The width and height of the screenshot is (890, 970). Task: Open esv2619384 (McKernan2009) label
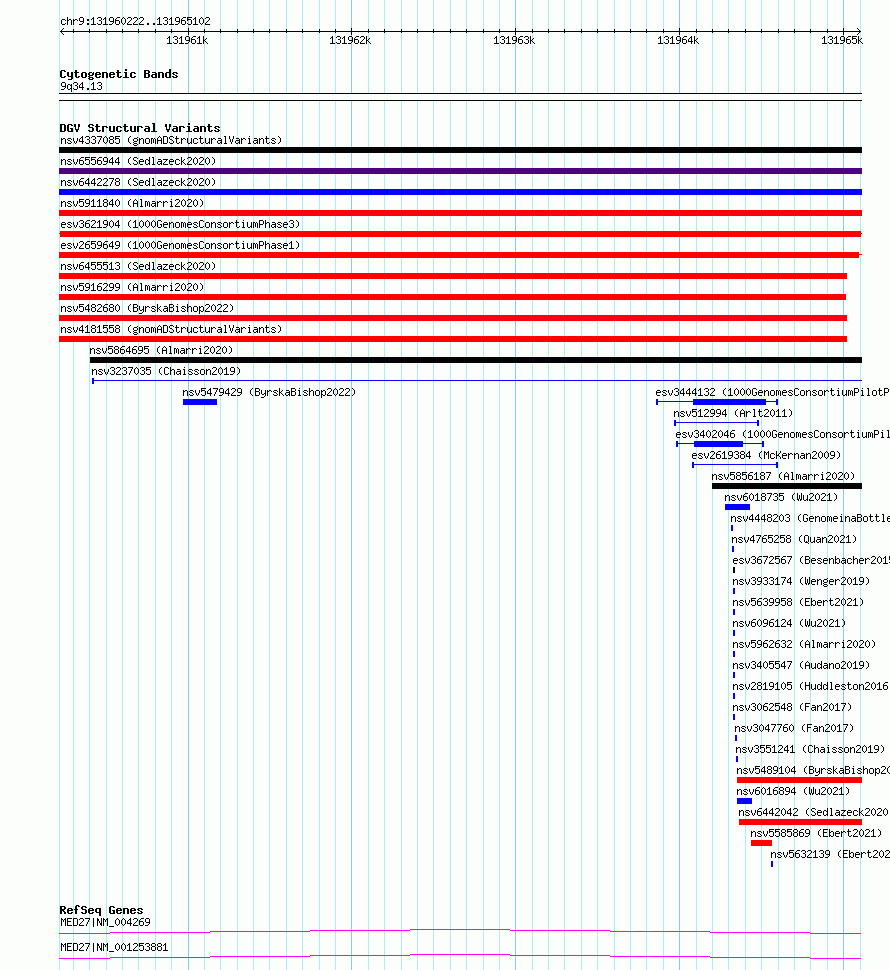(766, 456)
